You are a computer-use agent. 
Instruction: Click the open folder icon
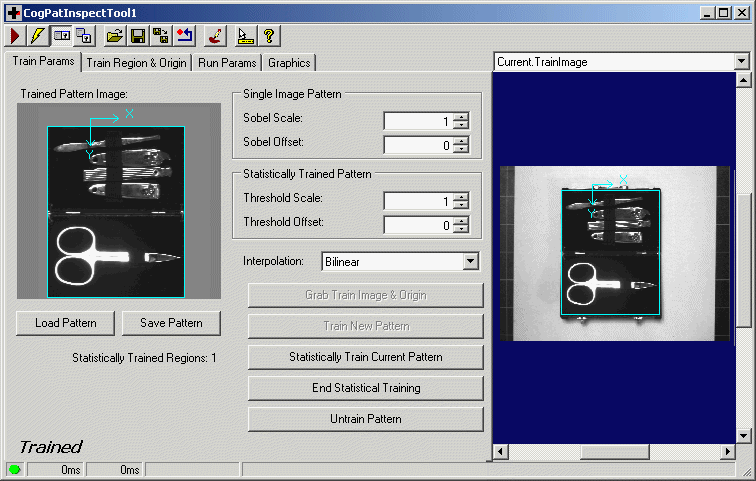pyautogui.click(x=115, y=36)
